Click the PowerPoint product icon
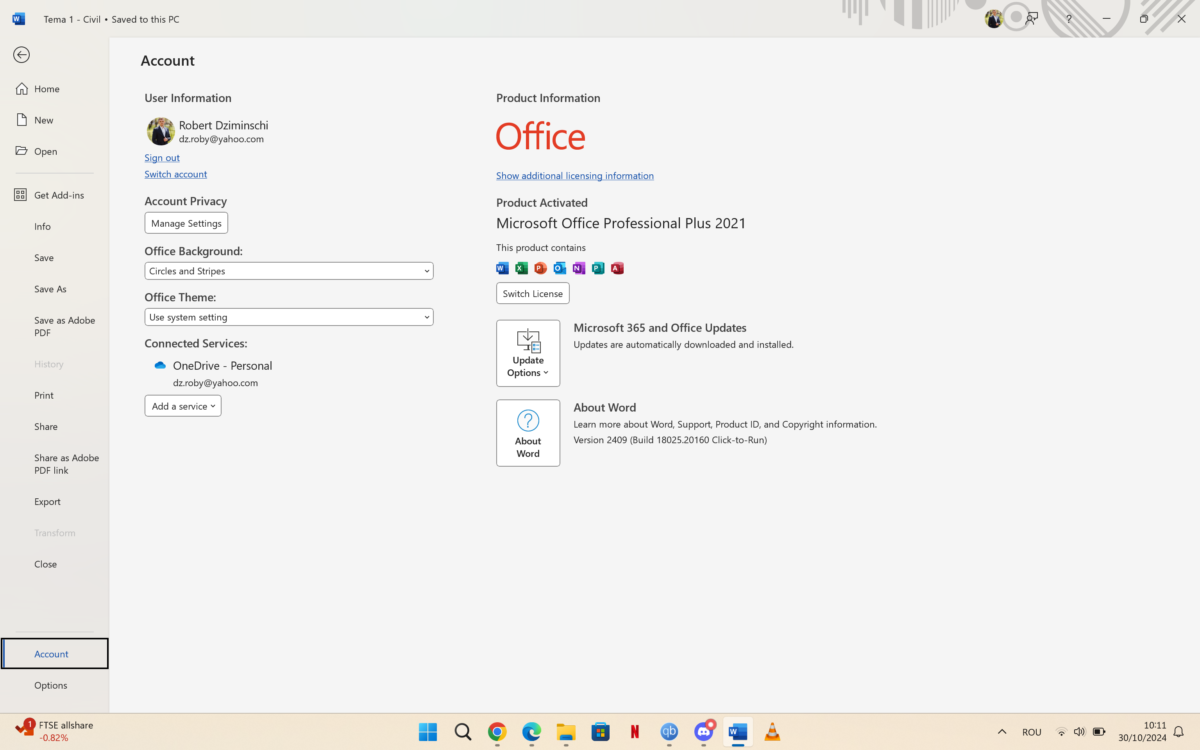 coord(541,268)
